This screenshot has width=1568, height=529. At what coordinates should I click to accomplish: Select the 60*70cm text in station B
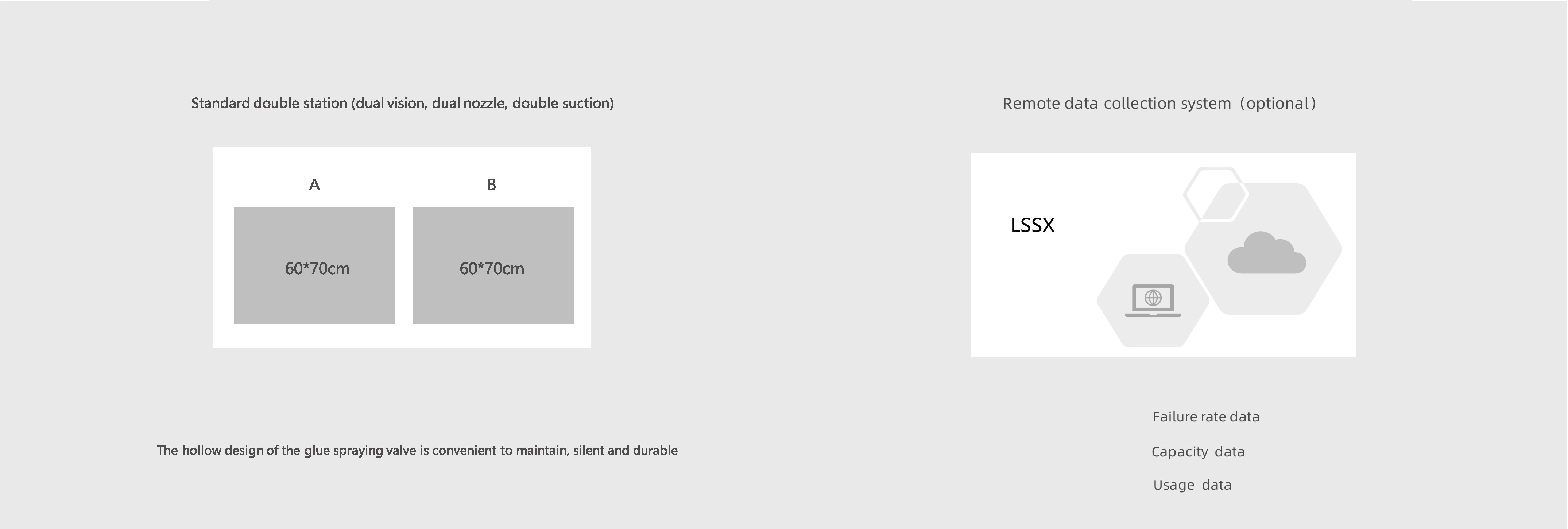(x=492, y=268)
